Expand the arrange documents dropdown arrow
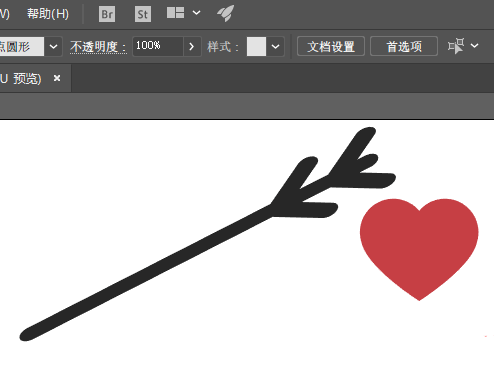This screenshot has height=392, width=494. pos(196,13)
